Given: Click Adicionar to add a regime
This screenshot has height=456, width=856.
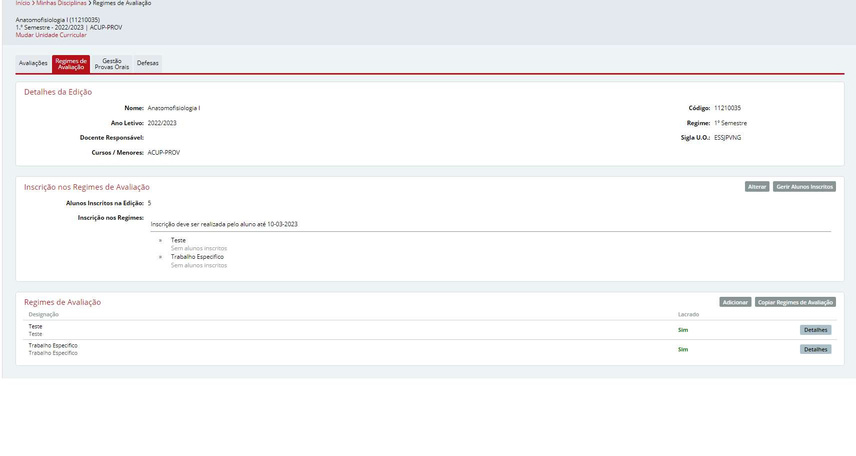Looking at the screenshot, I should coord(735,302).
